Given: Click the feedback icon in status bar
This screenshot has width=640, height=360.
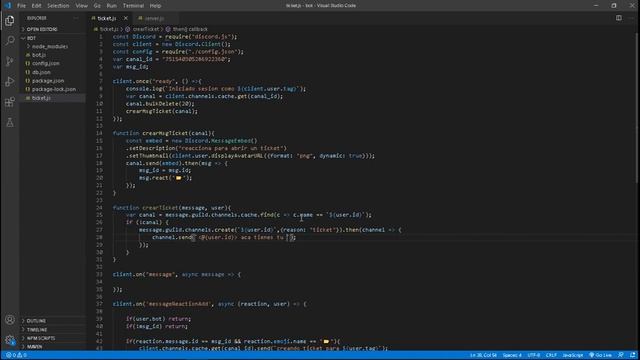Looking at the screenshot, I should coord(621,355).
